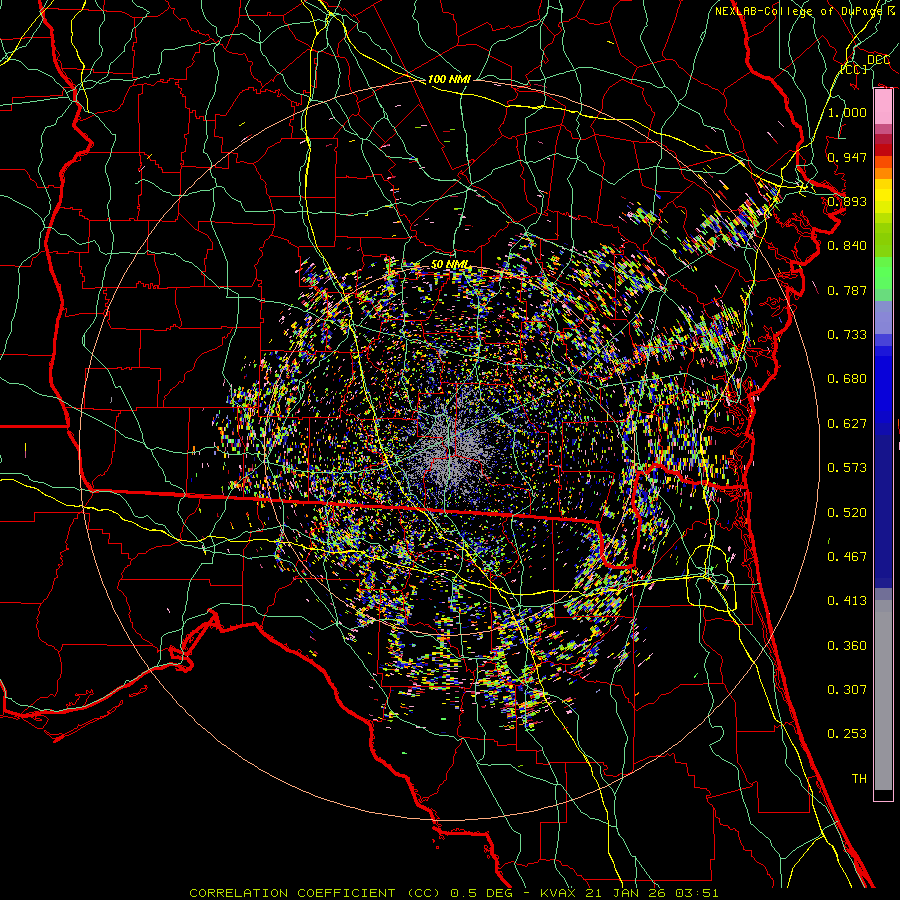This screenshot has width=900, height=900.
Task: Click the '0.360' color scale value
Action: 847,646
